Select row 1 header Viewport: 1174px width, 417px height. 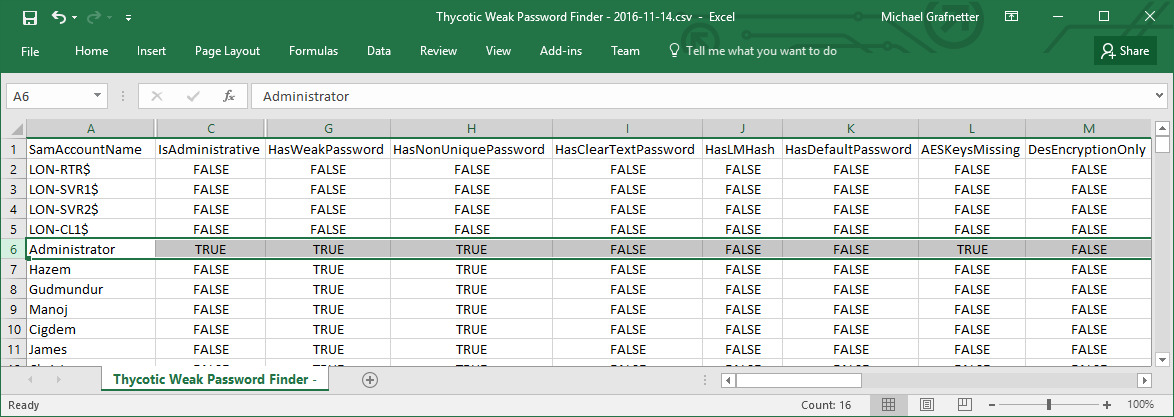click(x=16, y=150)
